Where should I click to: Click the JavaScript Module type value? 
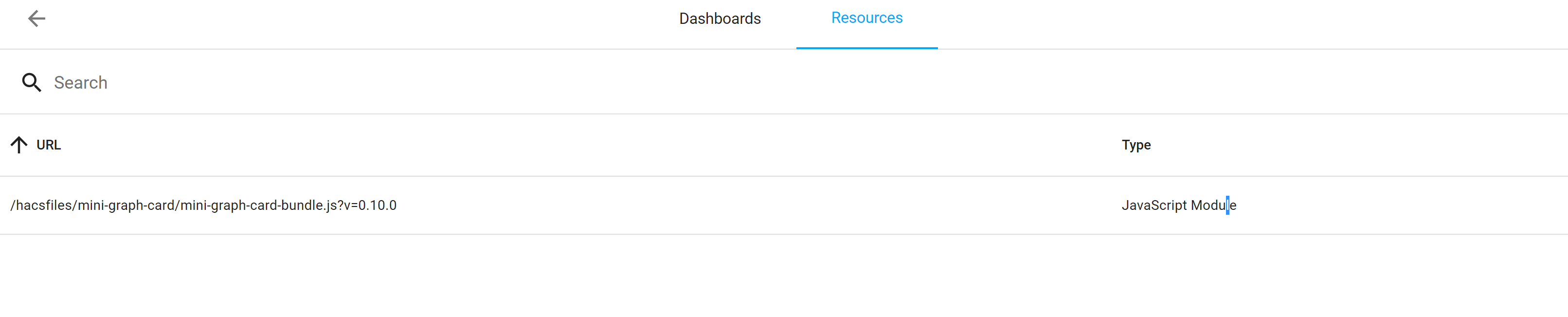[x=1179, y=205]
